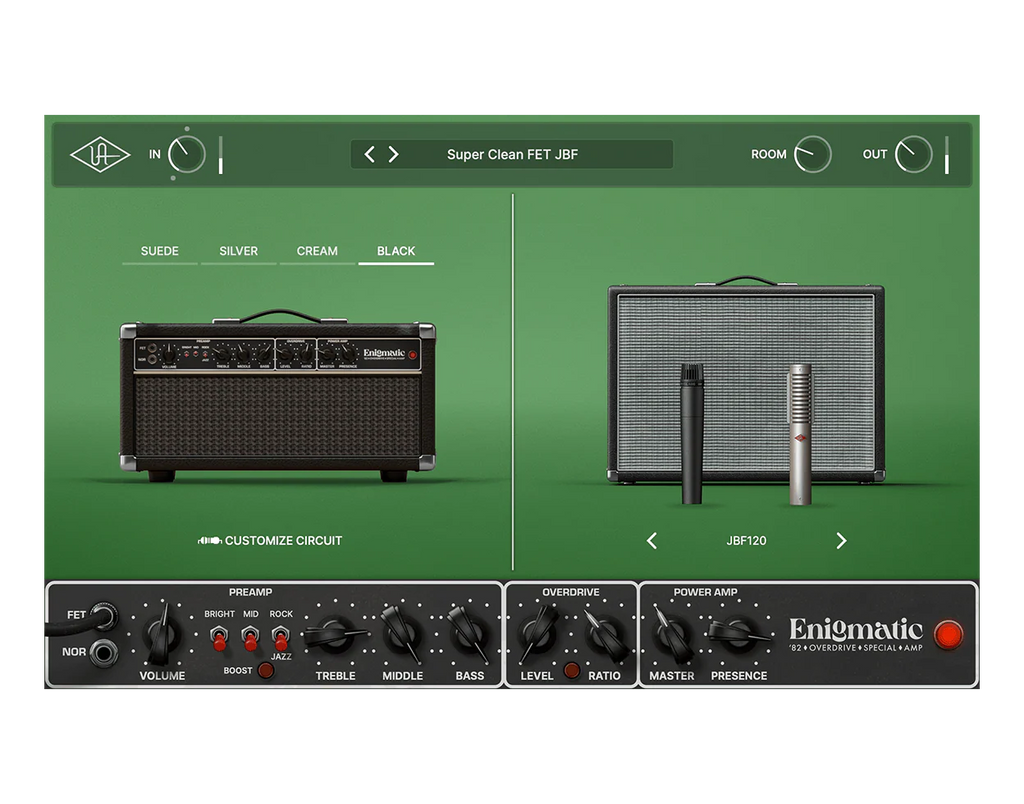The height and width of the screenshot is (804, 1024).
Task: Flip the ROCK/JAZZ switch
Action: click(x=281, y=637)
